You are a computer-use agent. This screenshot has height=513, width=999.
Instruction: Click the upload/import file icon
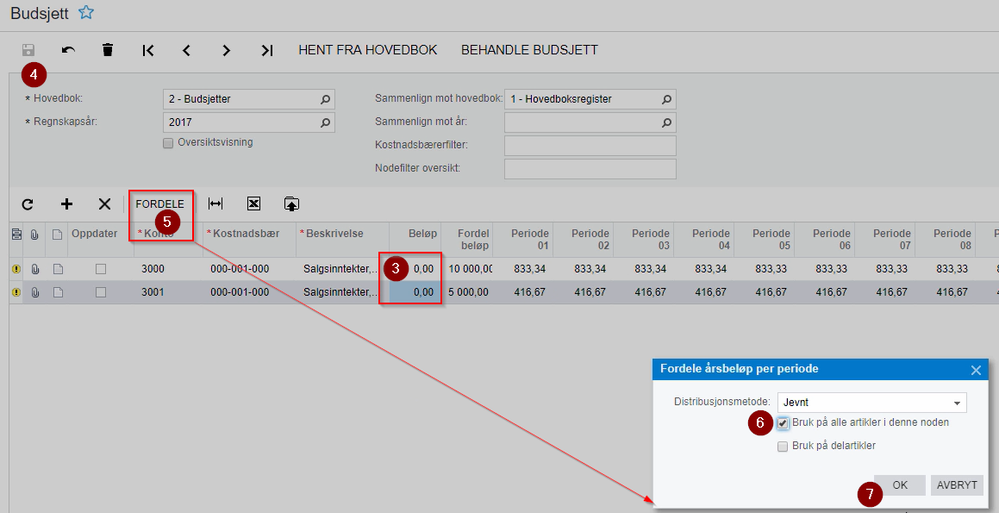[x=291, y=204]
